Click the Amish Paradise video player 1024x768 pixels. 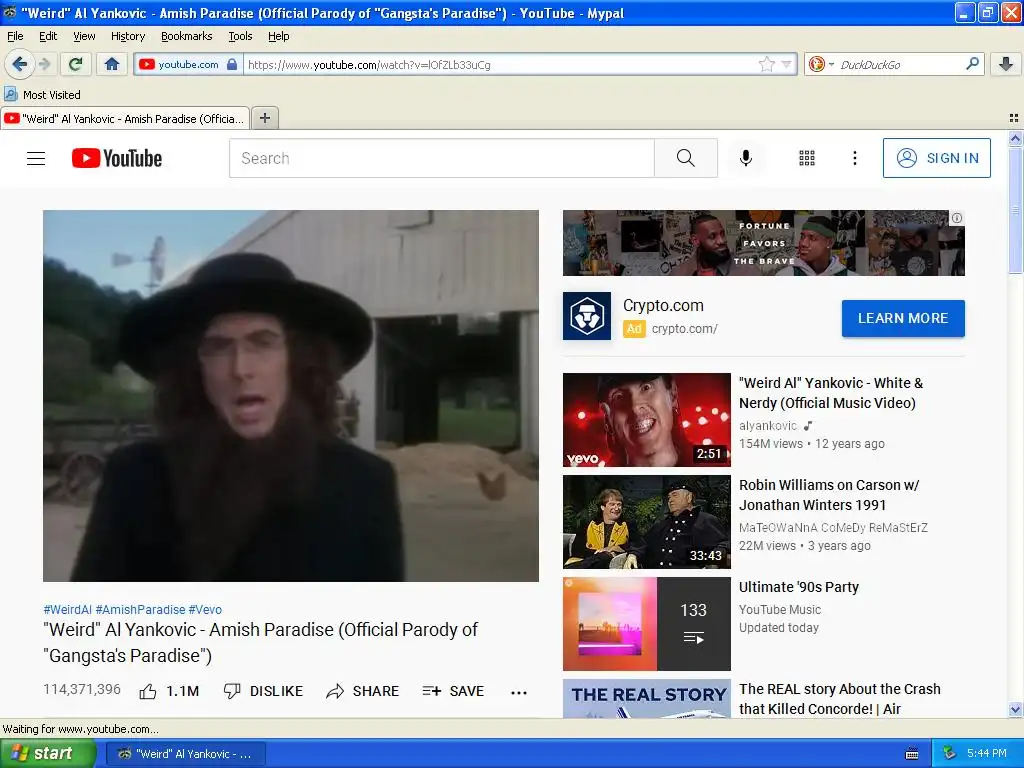click(291, 396)
